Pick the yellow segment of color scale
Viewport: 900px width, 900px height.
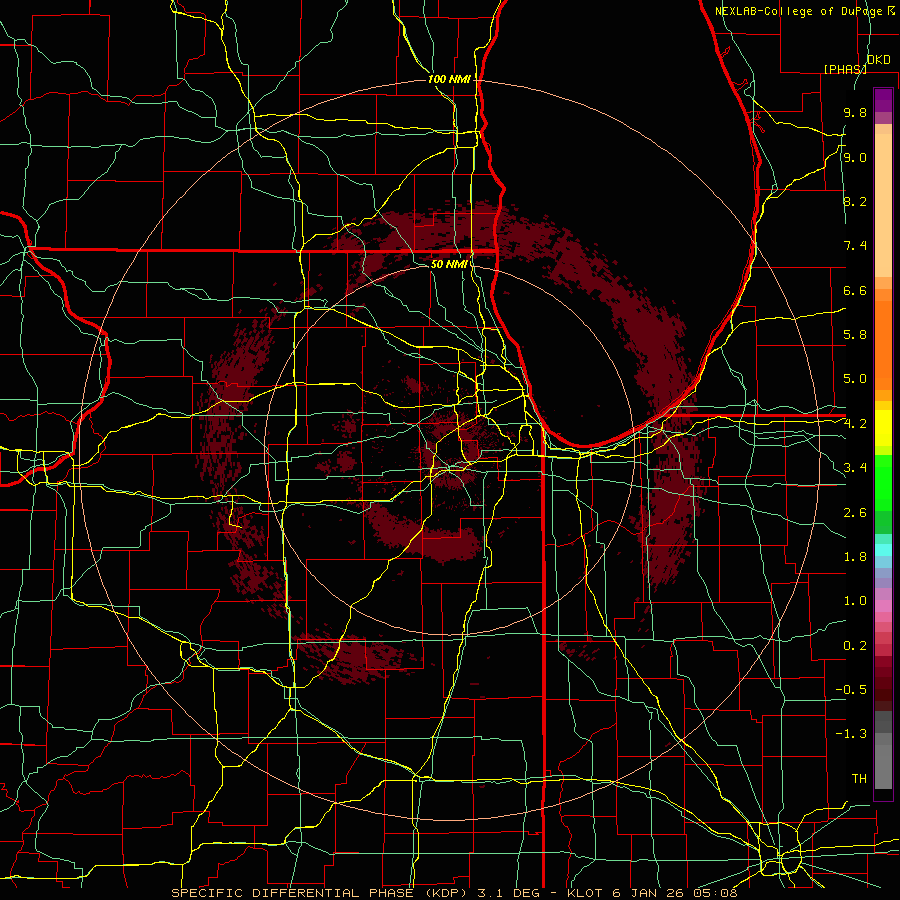883,428
